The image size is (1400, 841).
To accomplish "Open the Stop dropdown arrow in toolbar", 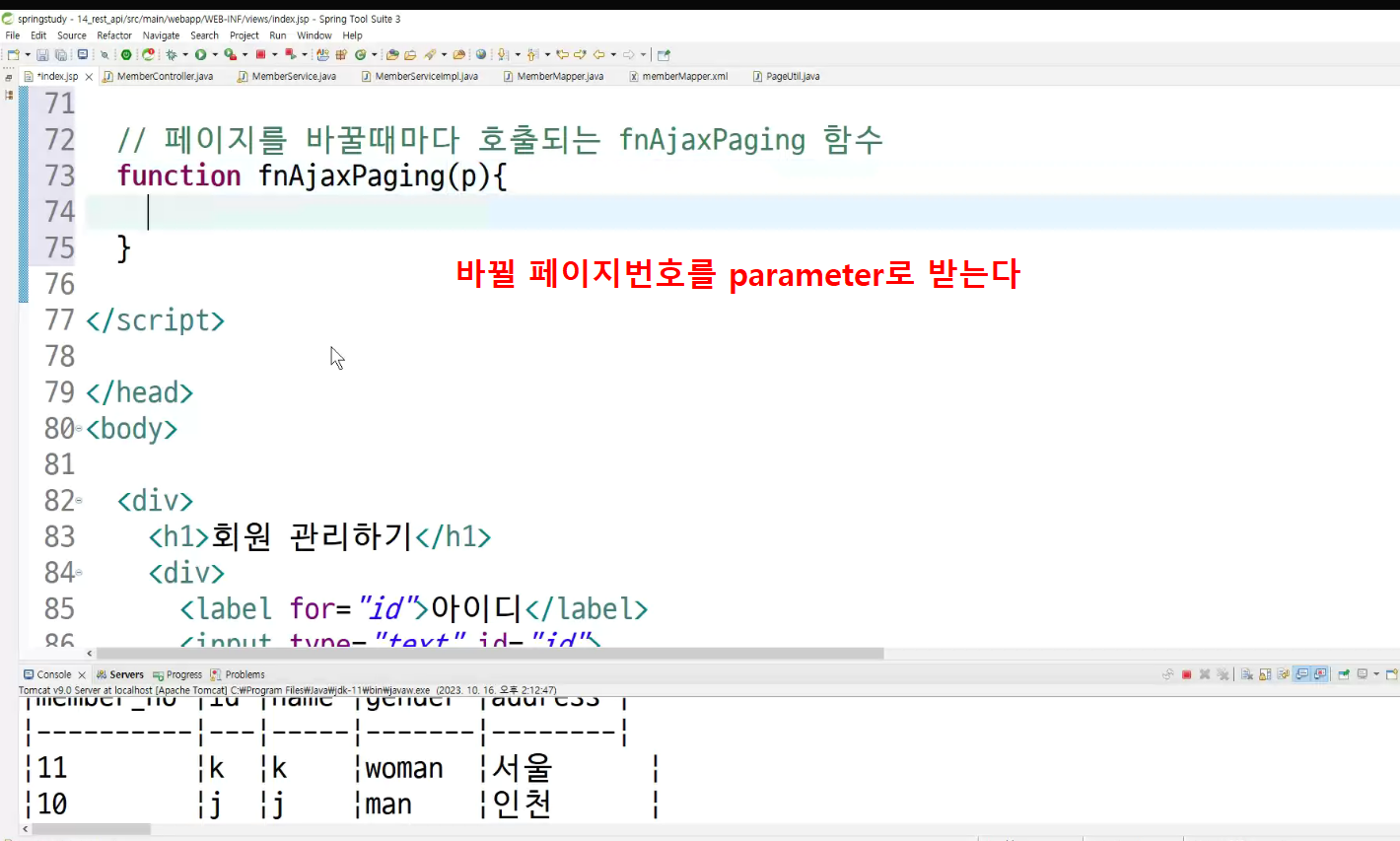I will [x=275, y=54].
